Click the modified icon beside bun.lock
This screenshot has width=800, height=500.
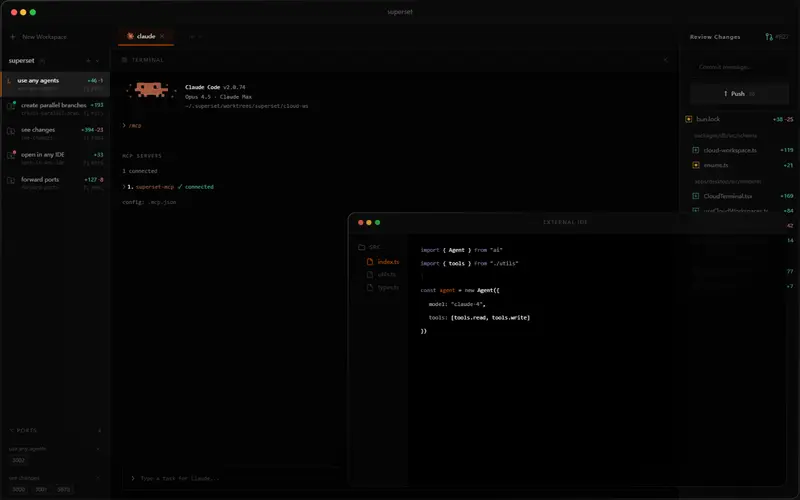coord(688,119)
